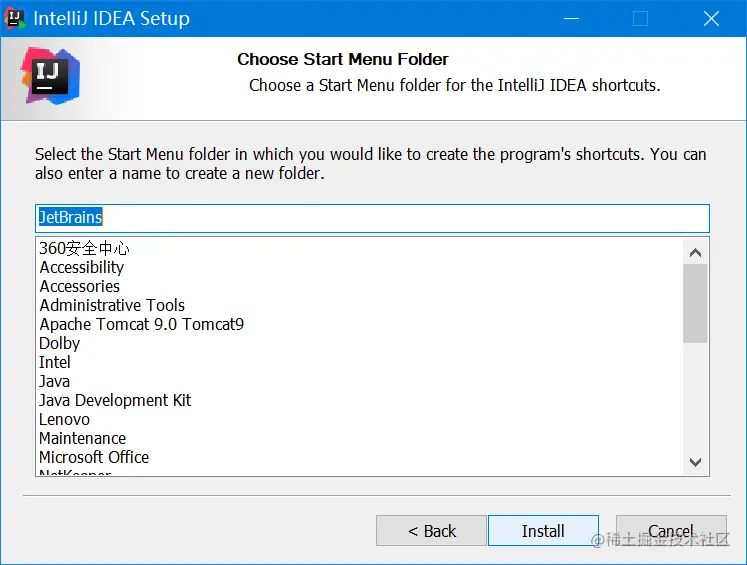Image resolution: width=747 pixels, height=565 pixels.
Task: Choose the Intel folder
Action: [55, 362]
